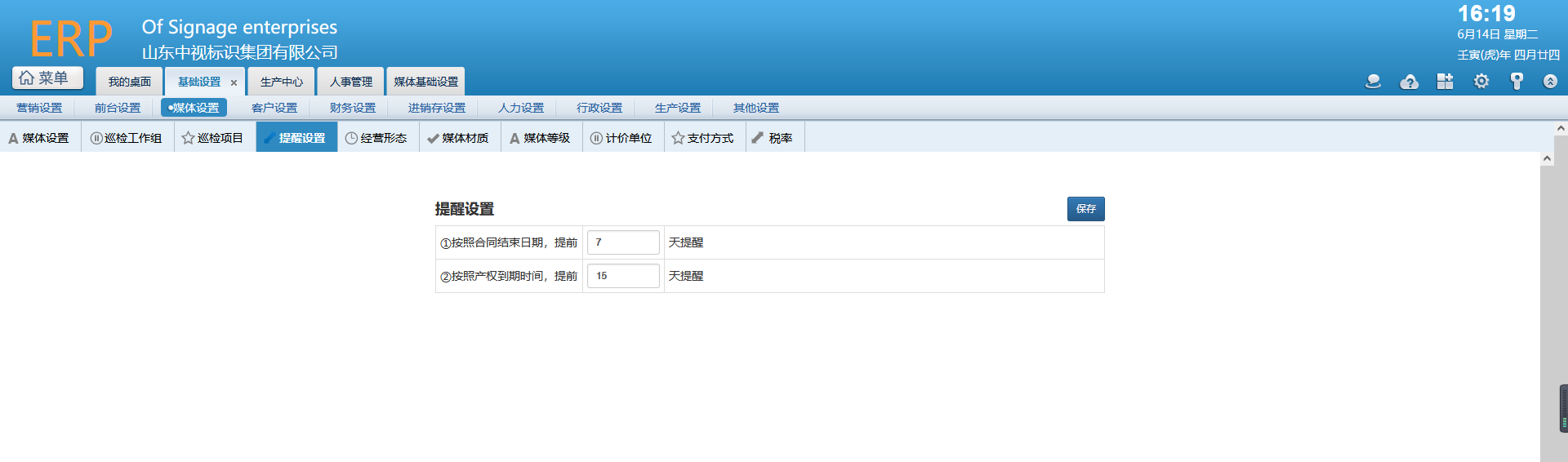
Task: Select the 支付方式 sub-tab
Action: tap(705, 138)
